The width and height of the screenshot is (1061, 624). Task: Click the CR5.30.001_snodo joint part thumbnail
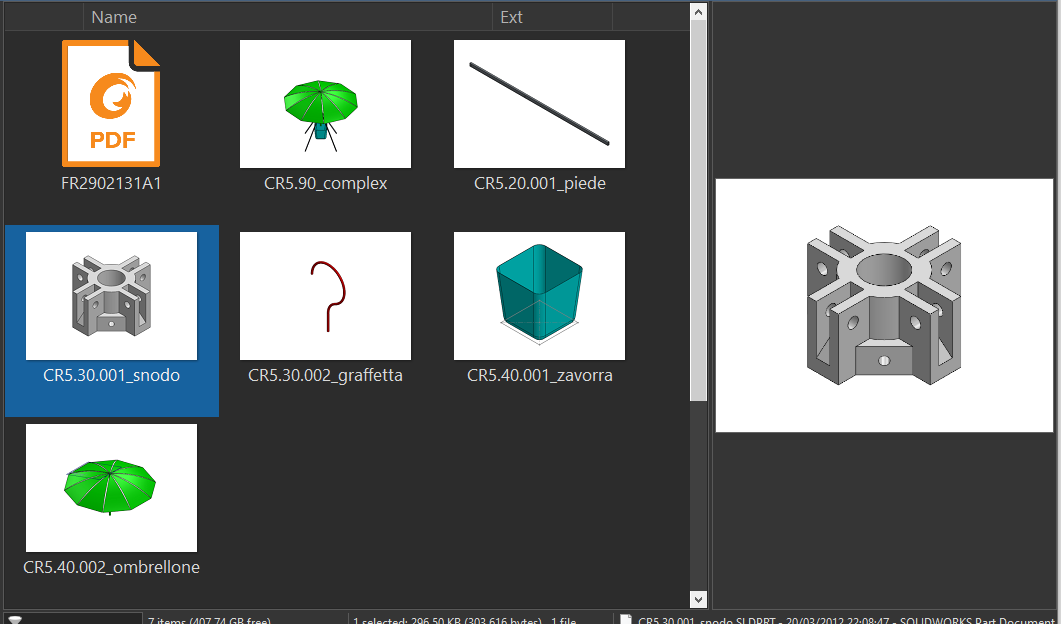[x=111, y=295]
